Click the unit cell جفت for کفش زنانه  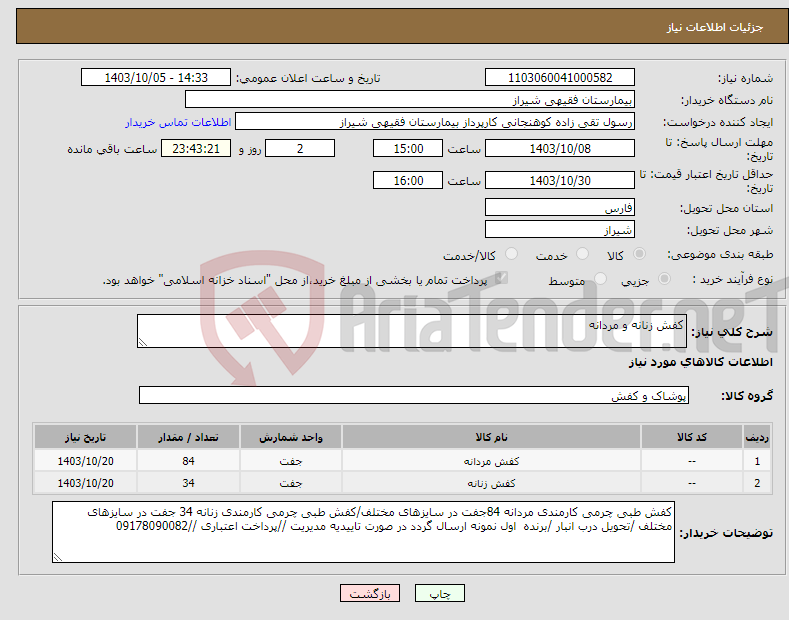[x=291, y=483]
